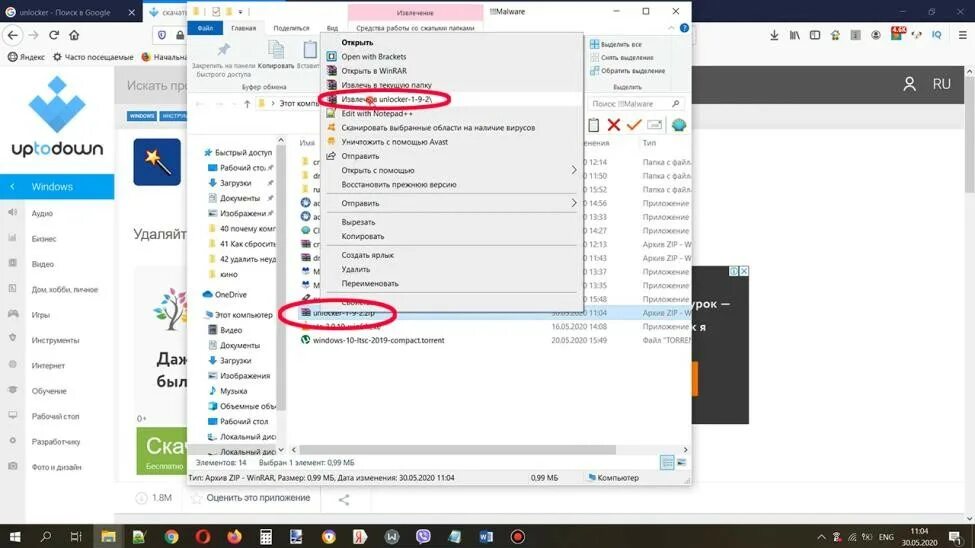This screenshot has width=975, height=548.
Task: Select 'Открыть' in context menu
Action: pyautogui.click(x=357, y=42)
